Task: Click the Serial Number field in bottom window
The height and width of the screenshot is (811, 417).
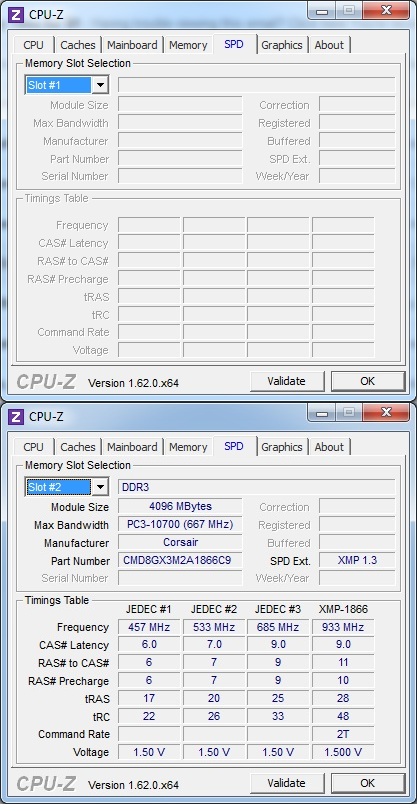Action: (x=180, y=578)
